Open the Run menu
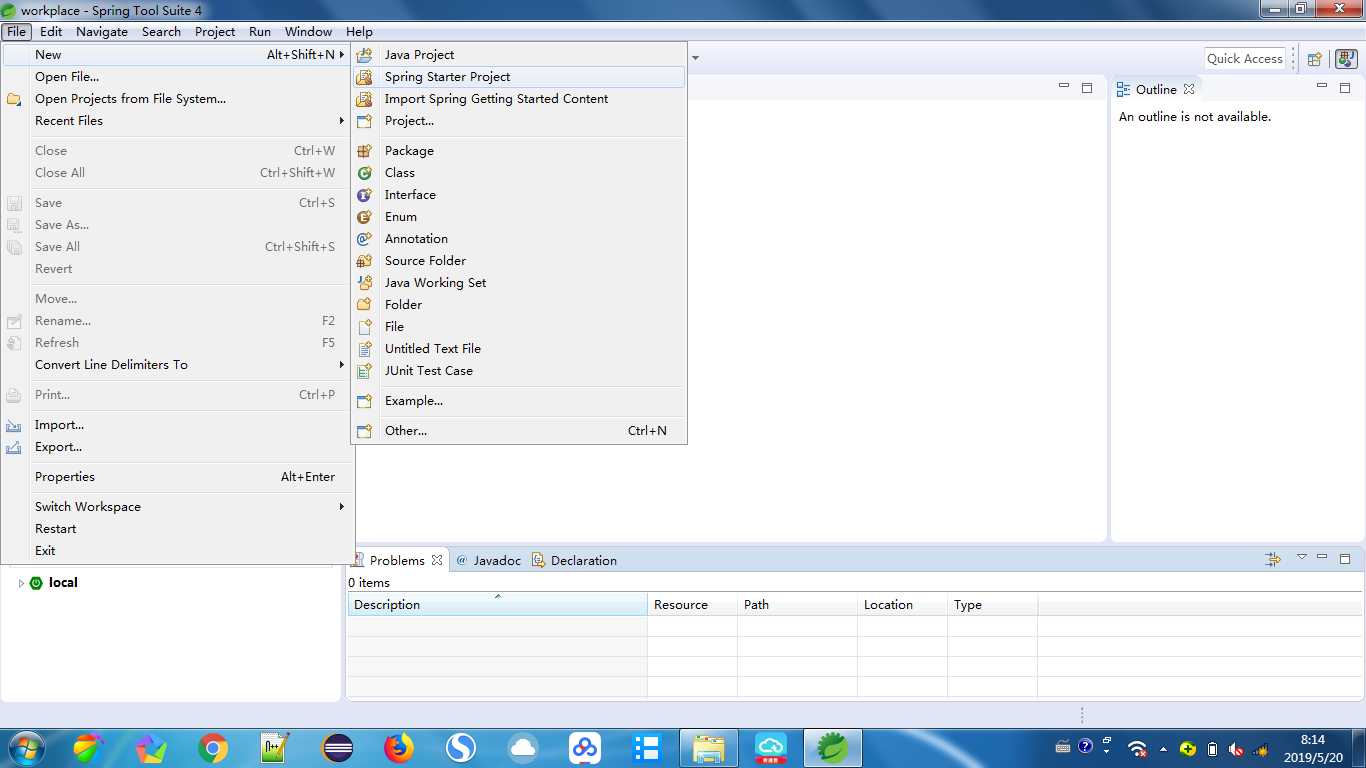This screenshot has height=768, width=1366. click(x=260, y=31)
